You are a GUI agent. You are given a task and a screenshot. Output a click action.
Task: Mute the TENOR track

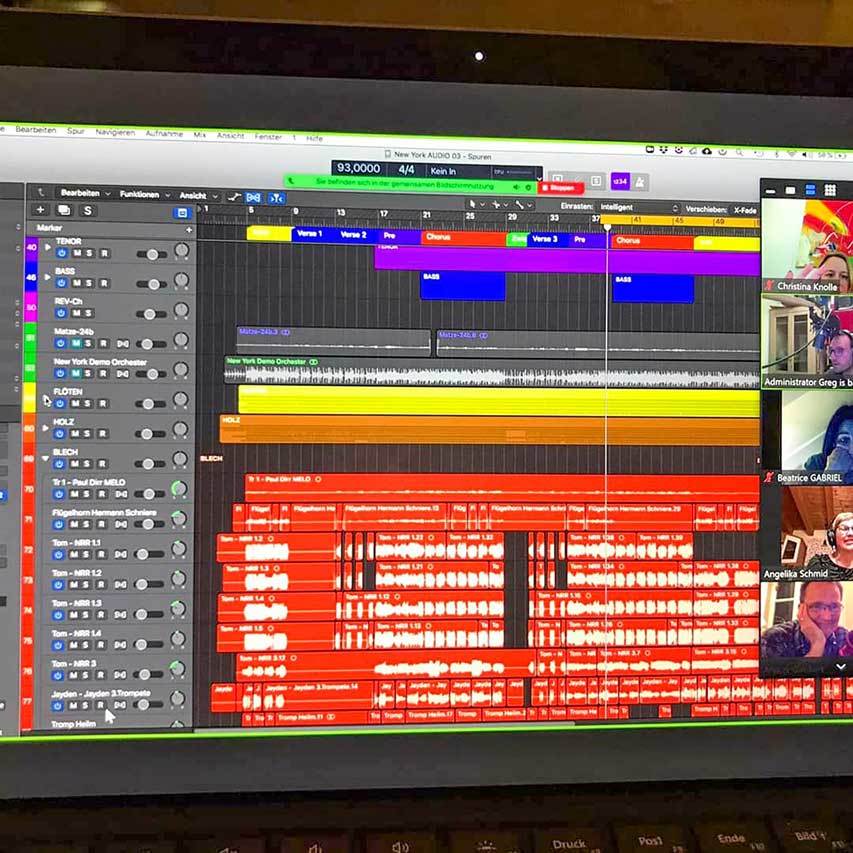(x=74, y=254)
